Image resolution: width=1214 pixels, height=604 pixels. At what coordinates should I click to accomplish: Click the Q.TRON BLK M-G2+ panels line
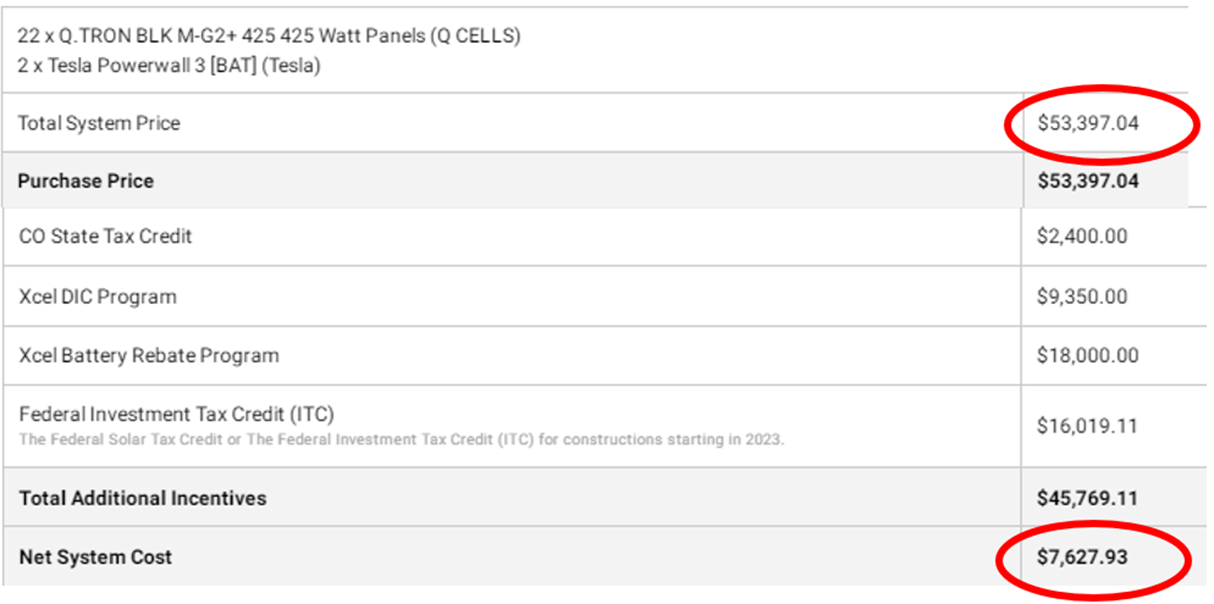click(x=268, y=37)
